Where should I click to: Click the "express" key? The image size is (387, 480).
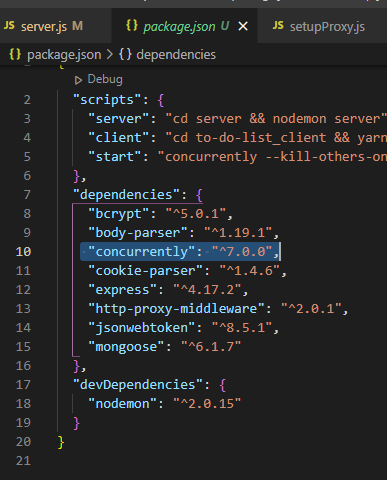coord(122,290)
